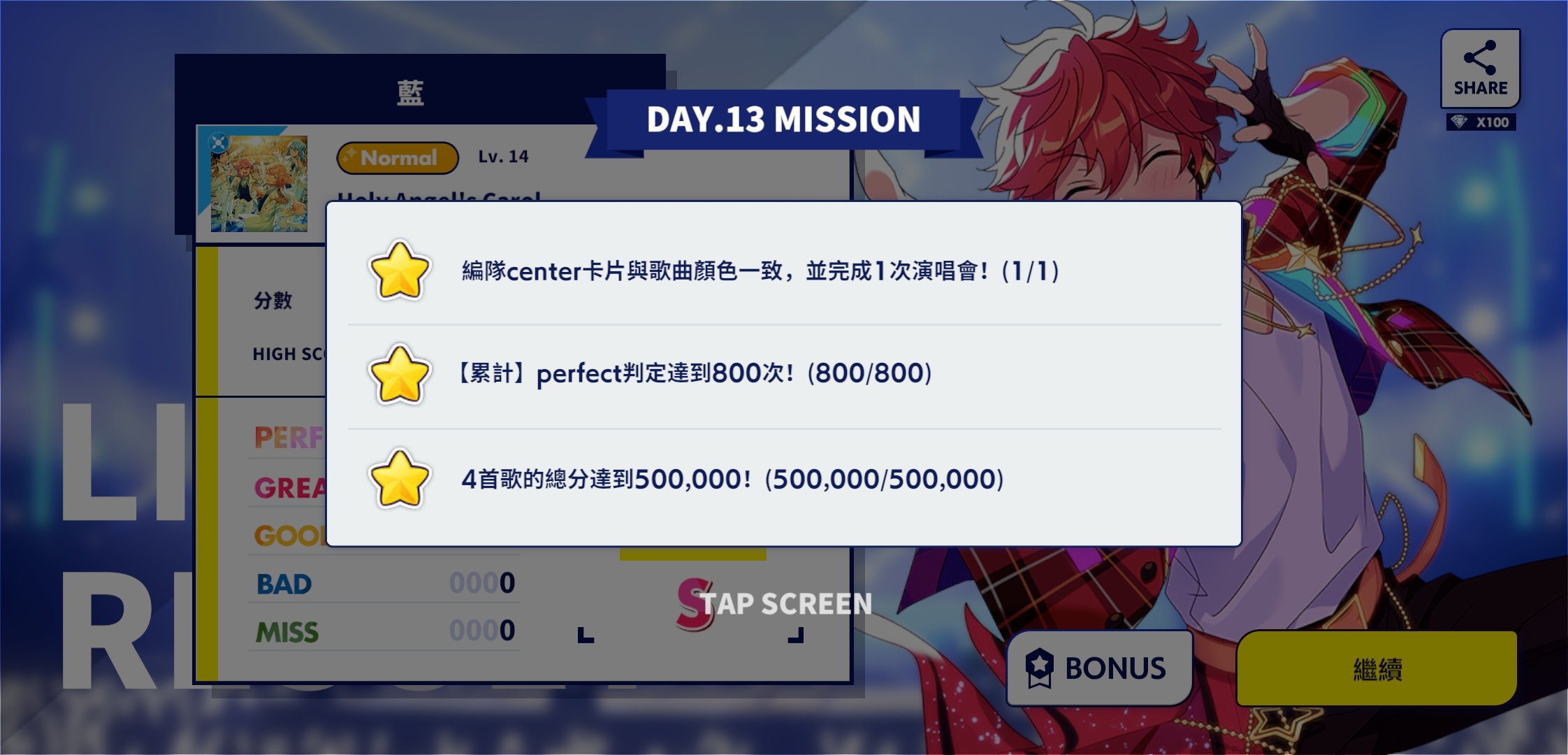Click star next to 500,000 score mission
This screenshot has height=755, width=1568.
pos(399,479)
